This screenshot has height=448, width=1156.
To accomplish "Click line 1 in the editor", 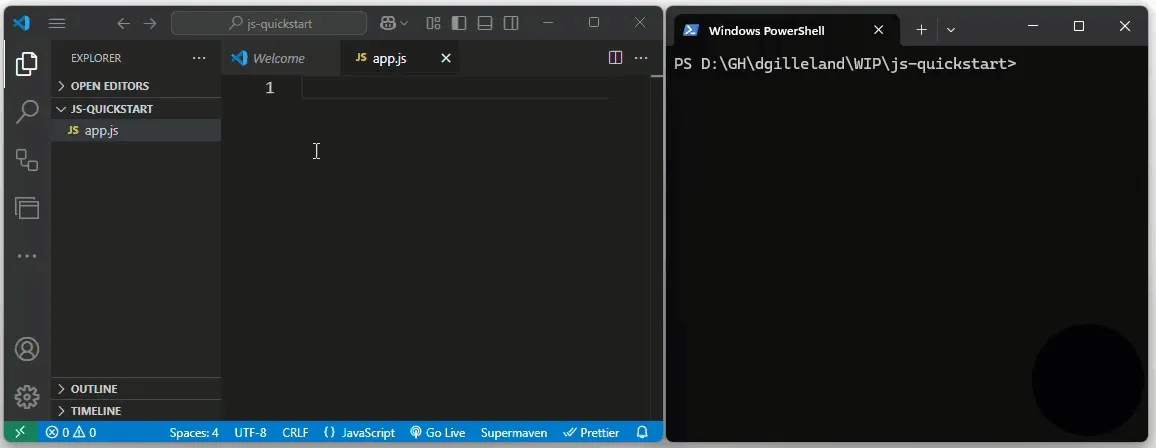I will click(456, 88).
